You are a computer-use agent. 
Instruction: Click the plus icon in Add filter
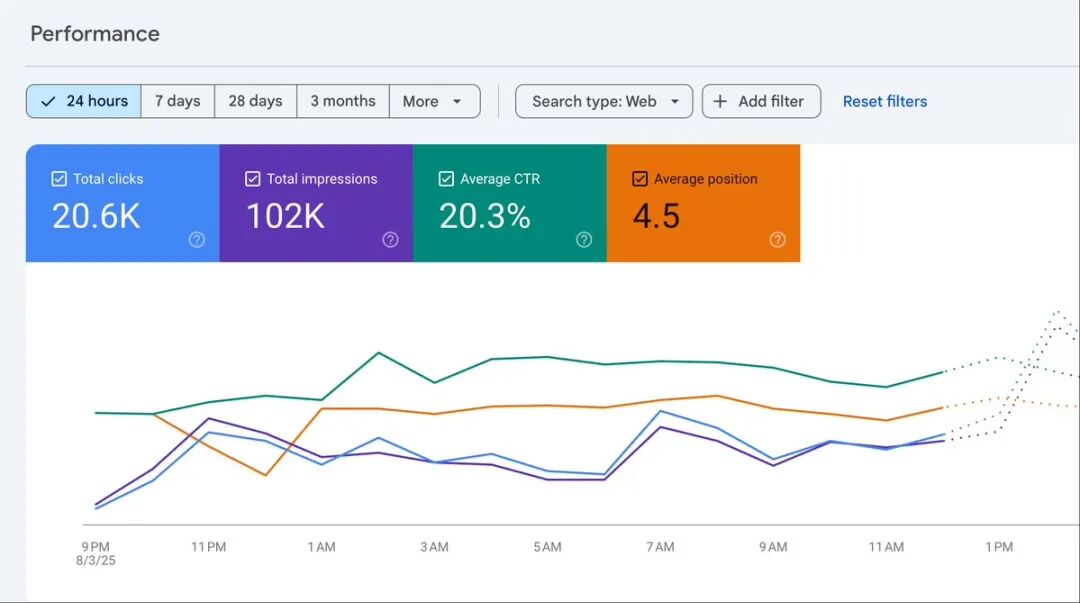point(720,101)
